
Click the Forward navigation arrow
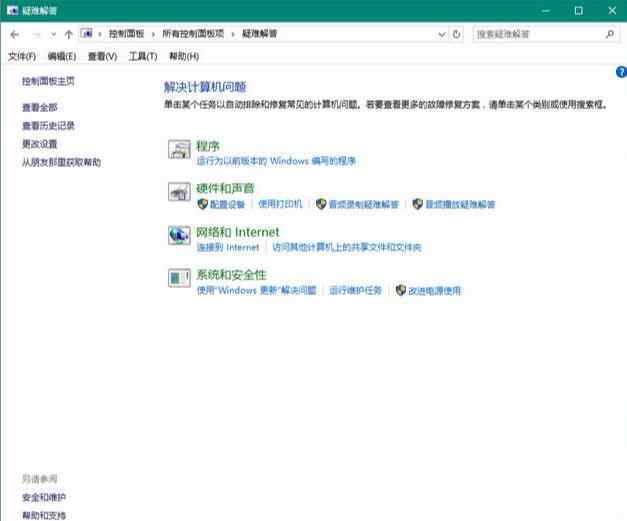(x=36, y=35)
